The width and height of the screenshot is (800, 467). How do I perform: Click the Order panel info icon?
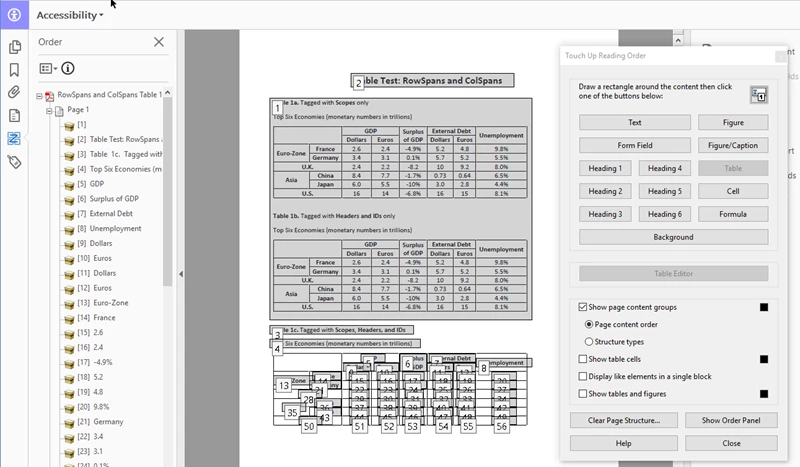click(67, 68)
